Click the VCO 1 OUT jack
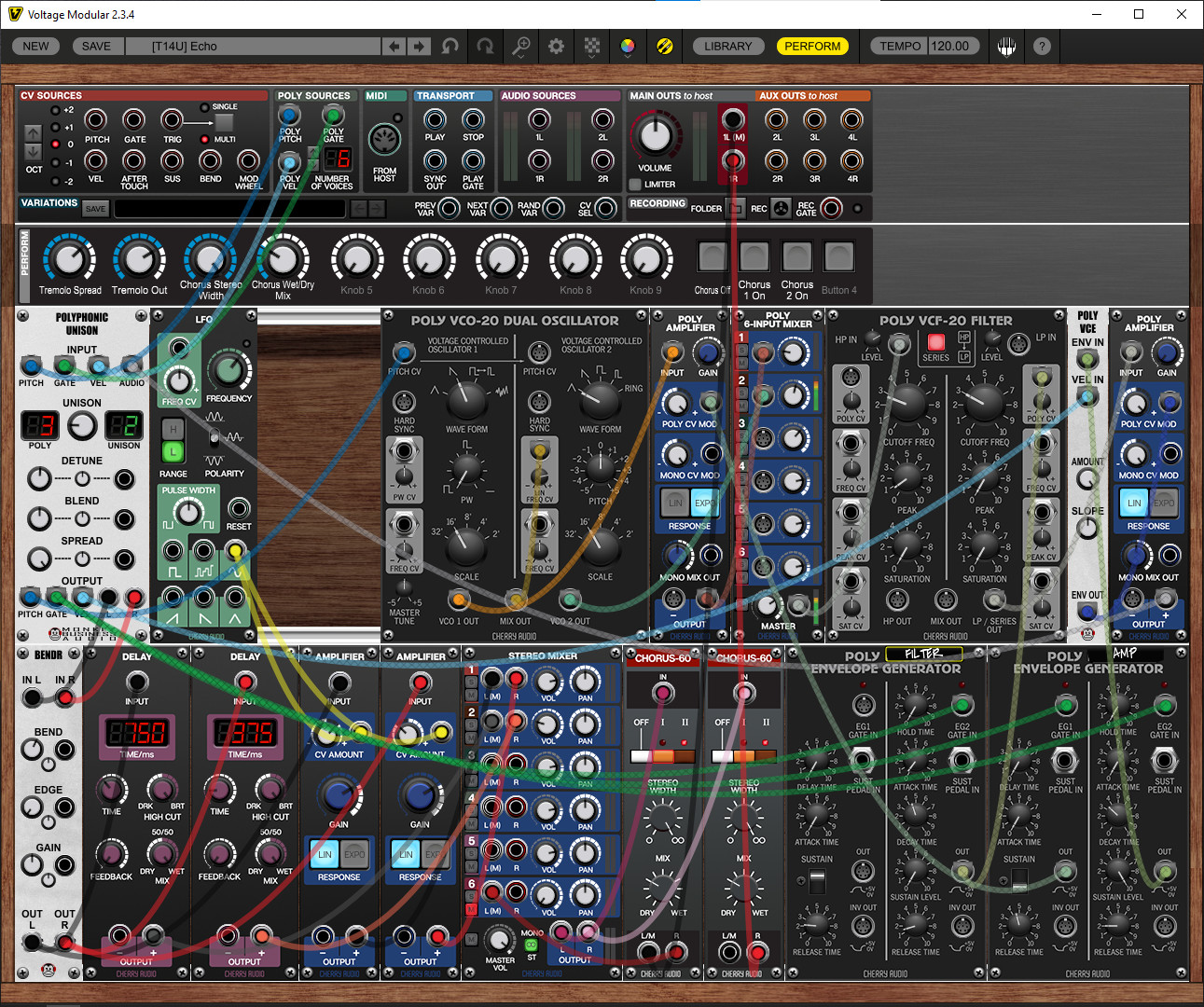The width and height of the screenshot is (1204, 1007). (459, 600)
